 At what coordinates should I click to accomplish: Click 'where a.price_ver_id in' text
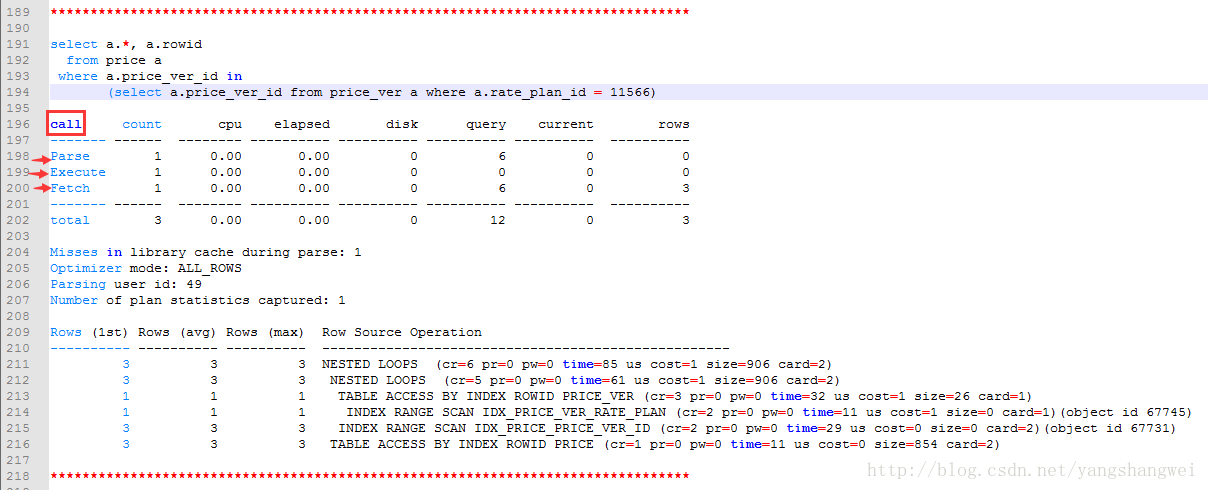tap(150, 76)
